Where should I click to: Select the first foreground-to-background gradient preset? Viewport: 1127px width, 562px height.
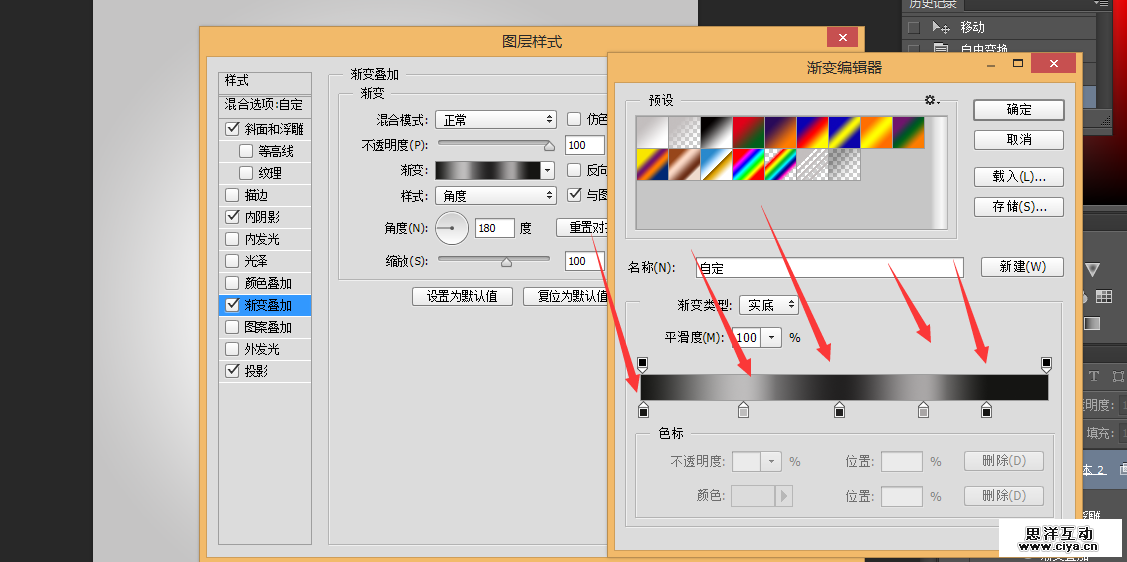pyautogui.click(x=652, y=132)
